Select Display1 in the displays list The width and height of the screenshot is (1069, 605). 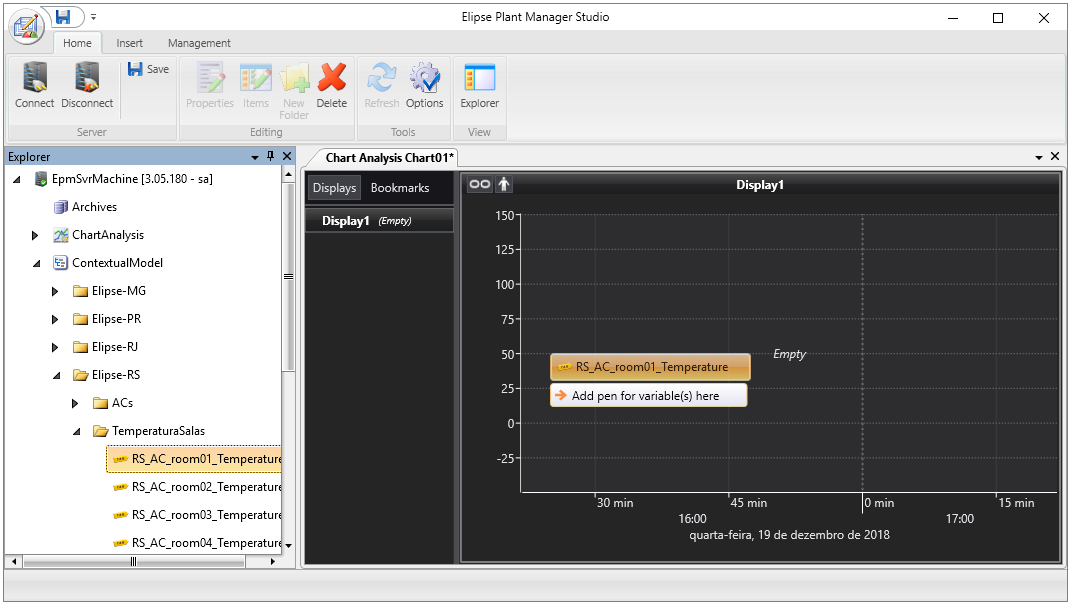[379, 220]
